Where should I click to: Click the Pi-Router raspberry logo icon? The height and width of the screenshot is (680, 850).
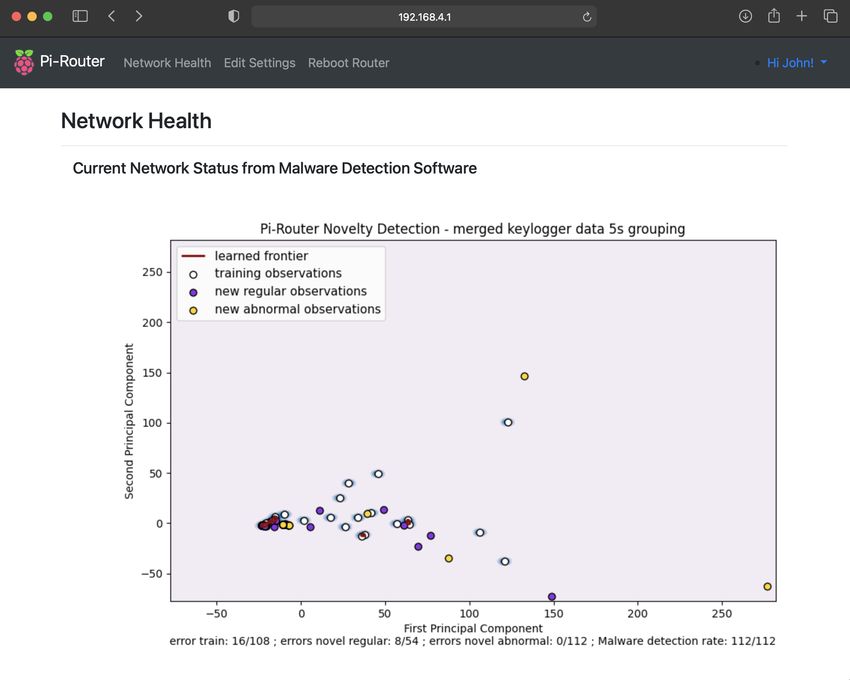pyautogui.click(x=24, y=62)
